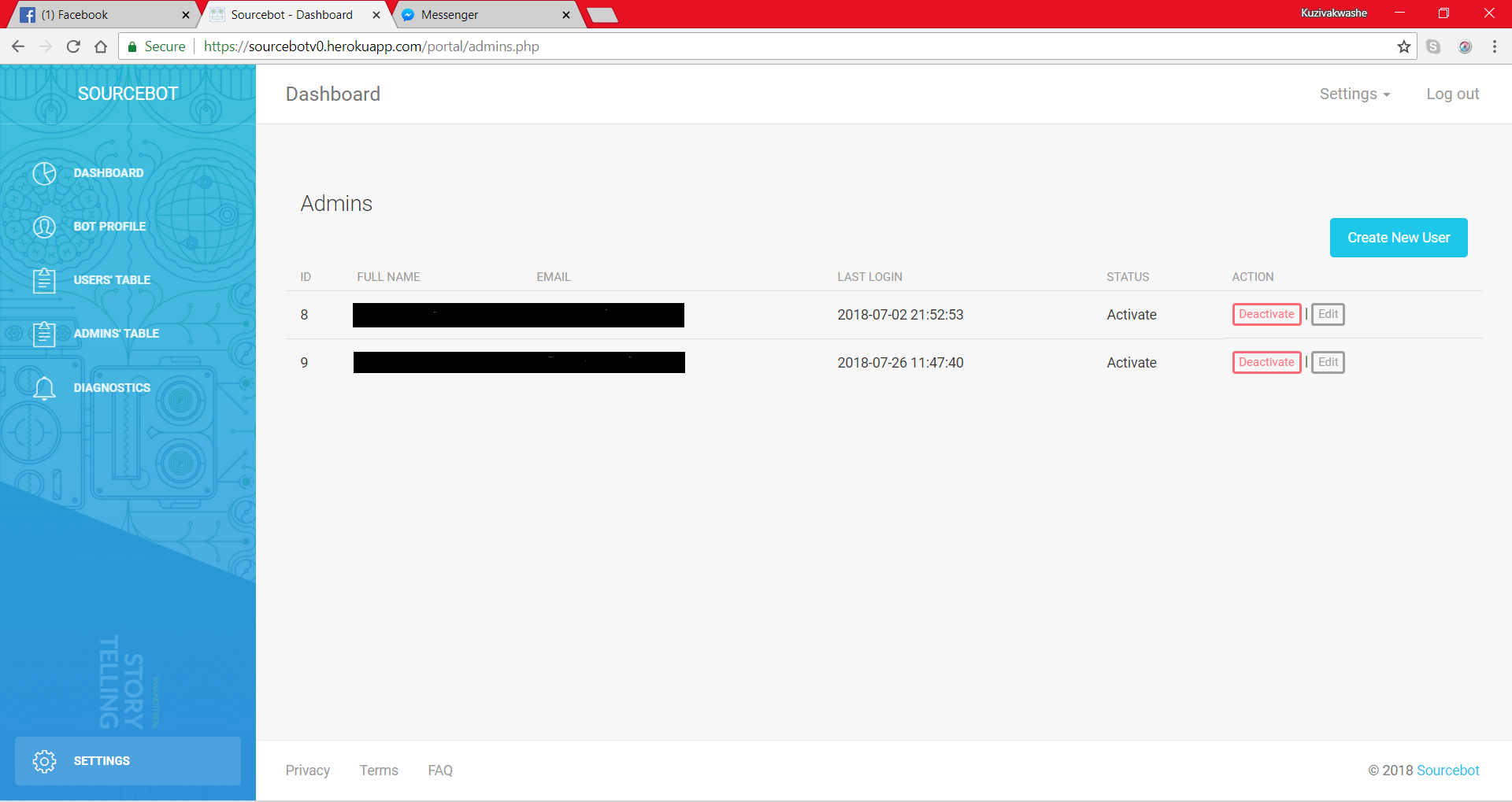Edit the admin with ID 8

click(x=1328, y=314)
